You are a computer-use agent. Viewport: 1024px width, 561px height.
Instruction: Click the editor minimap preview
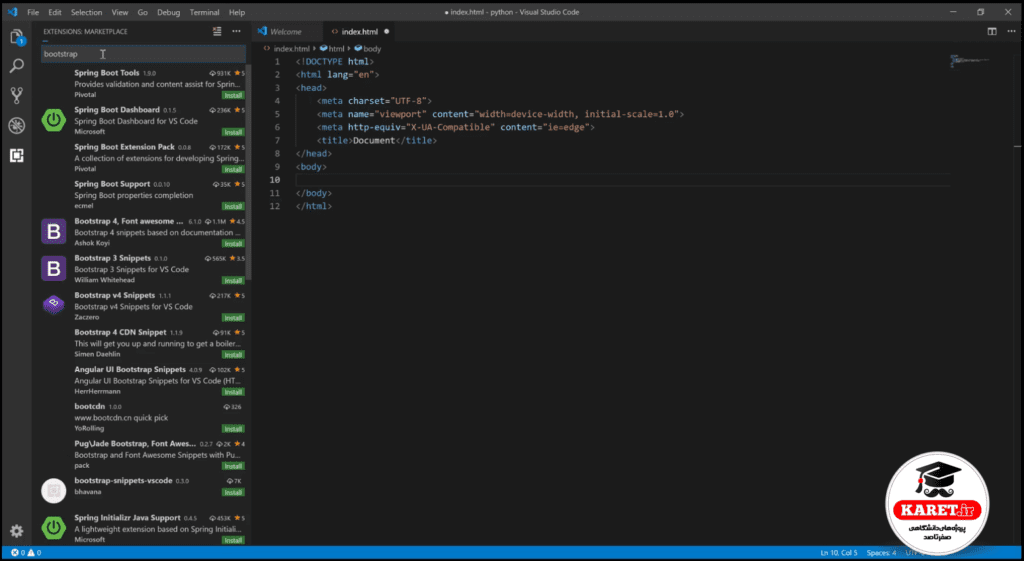click(x=969, y=61)
